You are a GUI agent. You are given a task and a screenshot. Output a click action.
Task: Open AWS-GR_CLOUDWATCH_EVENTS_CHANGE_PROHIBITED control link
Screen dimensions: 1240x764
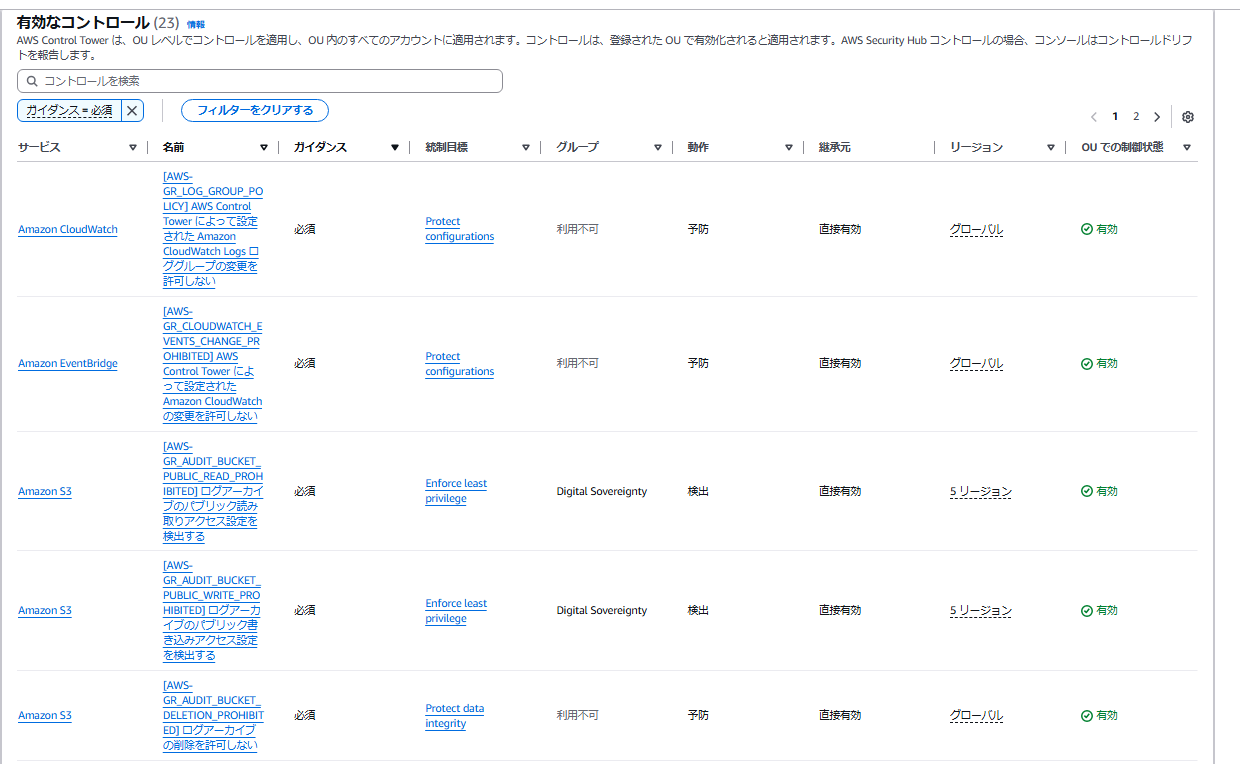pos(213,364)
